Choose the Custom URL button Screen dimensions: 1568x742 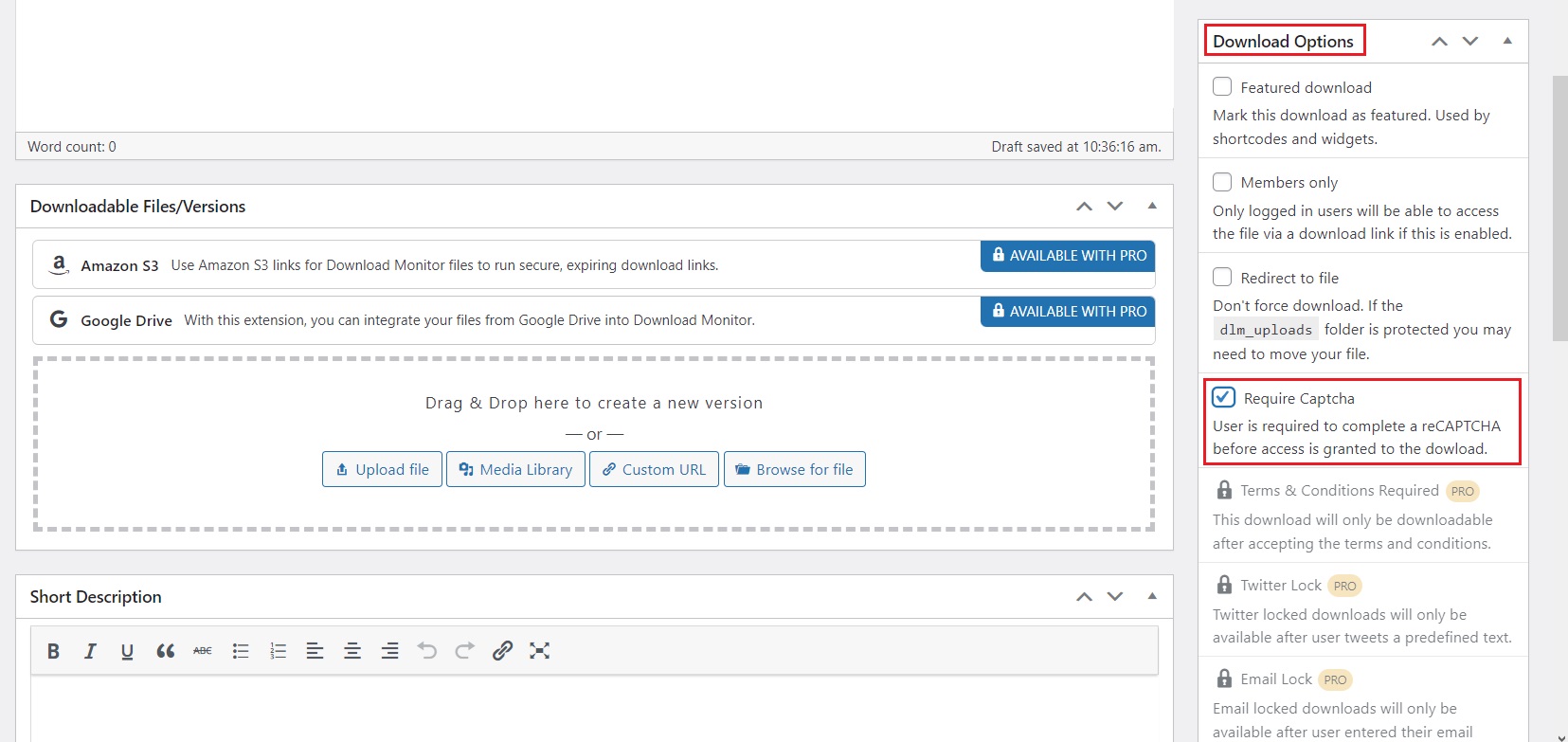tap(654, 469)
